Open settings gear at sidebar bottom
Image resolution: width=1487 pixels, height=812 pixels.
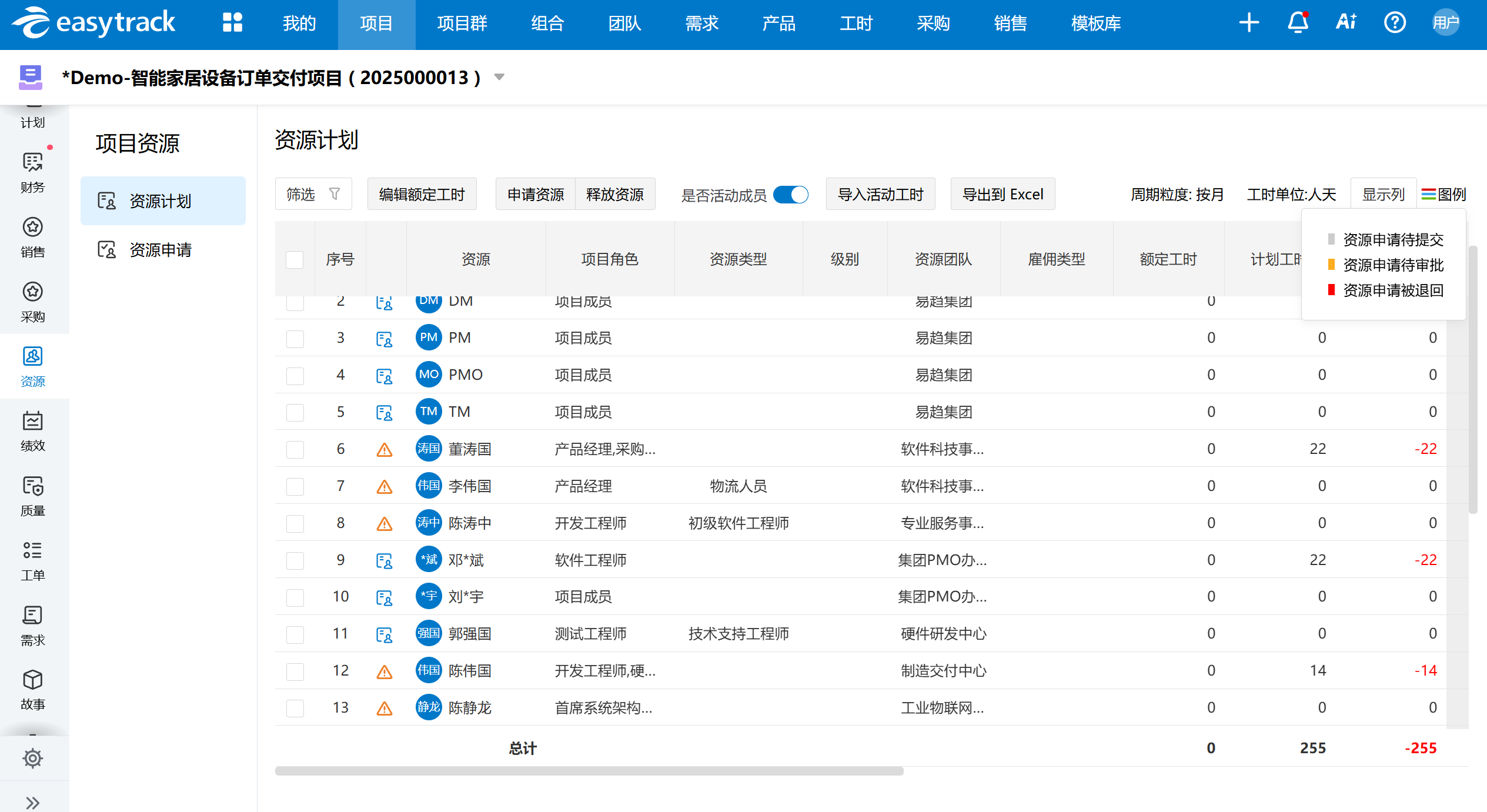[33, 758]
